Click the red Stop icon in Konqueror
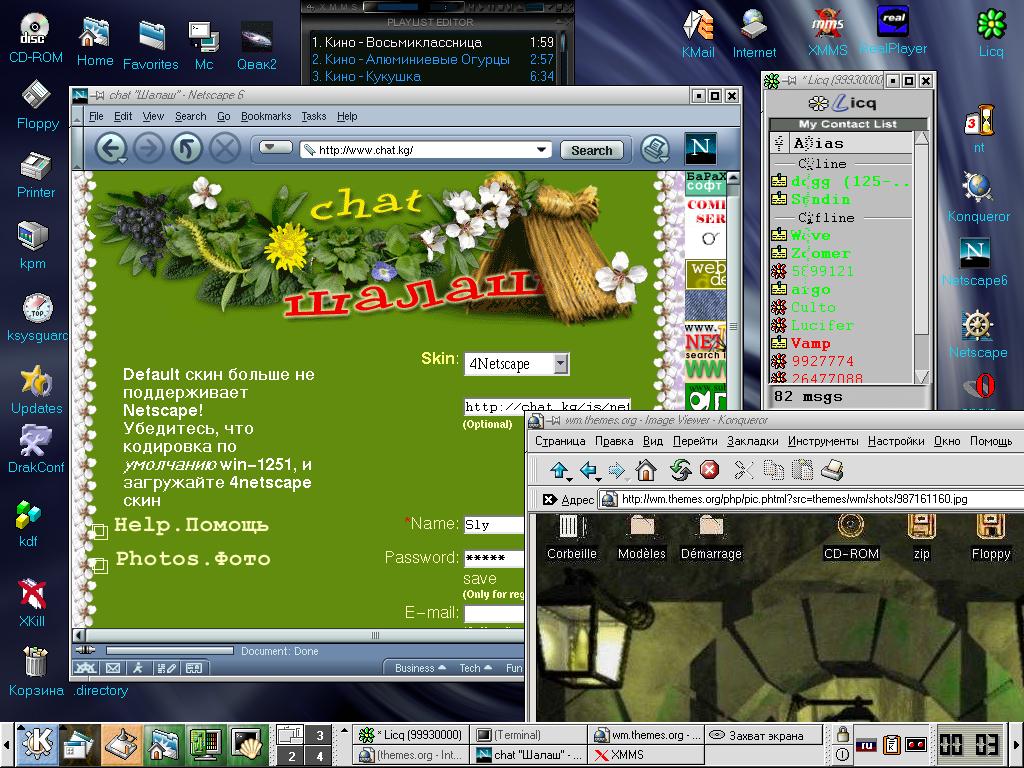The image size is (1024, 768). pos(709,470)
